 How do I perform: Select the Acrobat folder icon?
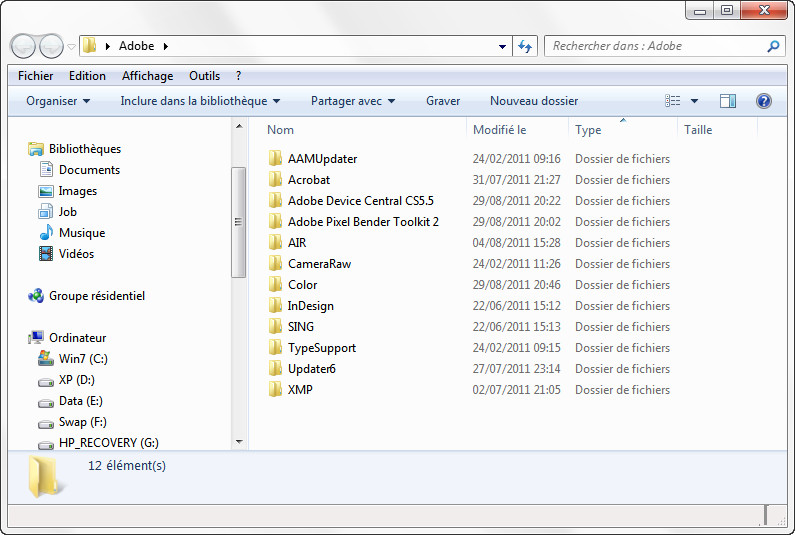275,180
